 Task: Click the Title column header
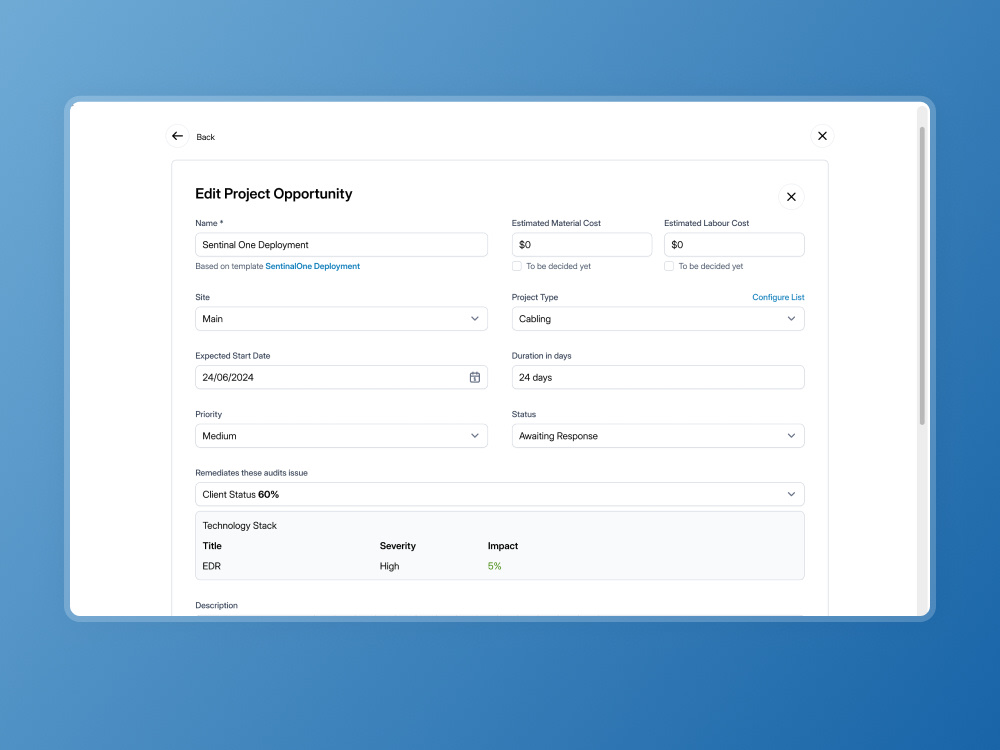point(212,546)
